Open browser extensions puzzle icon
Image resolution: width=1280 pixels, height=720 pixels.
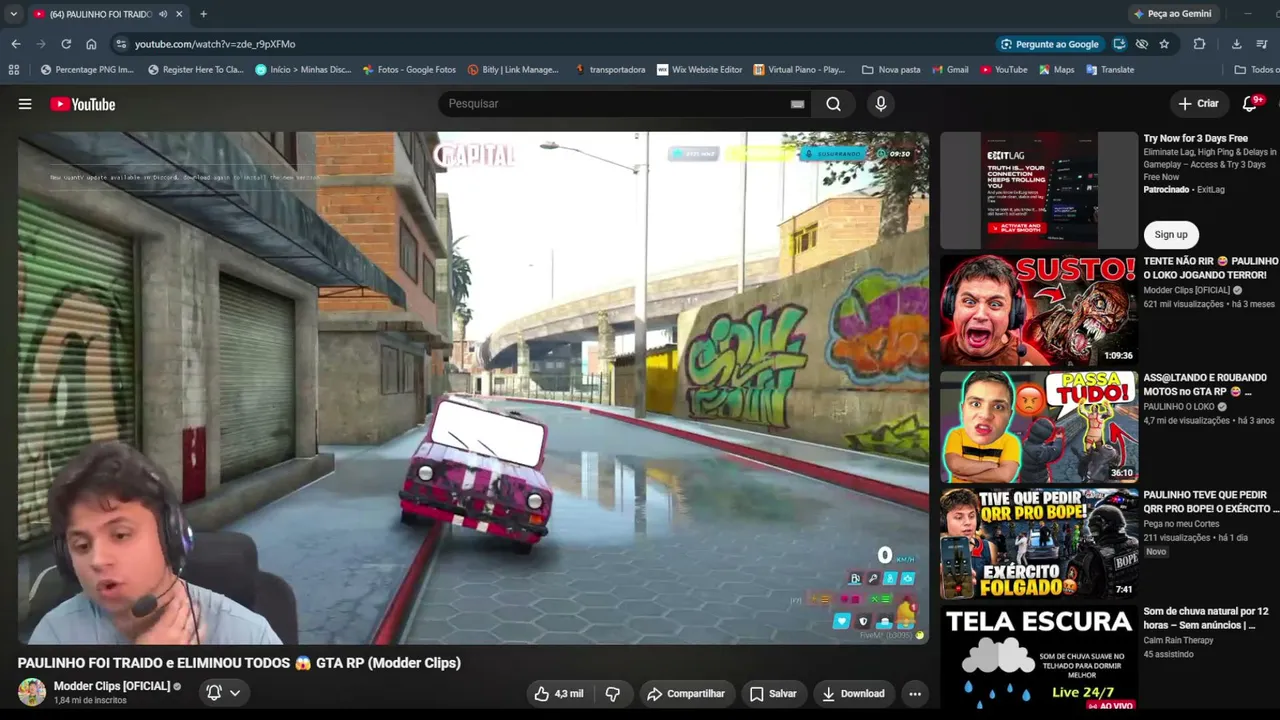tap(1199, 44)
